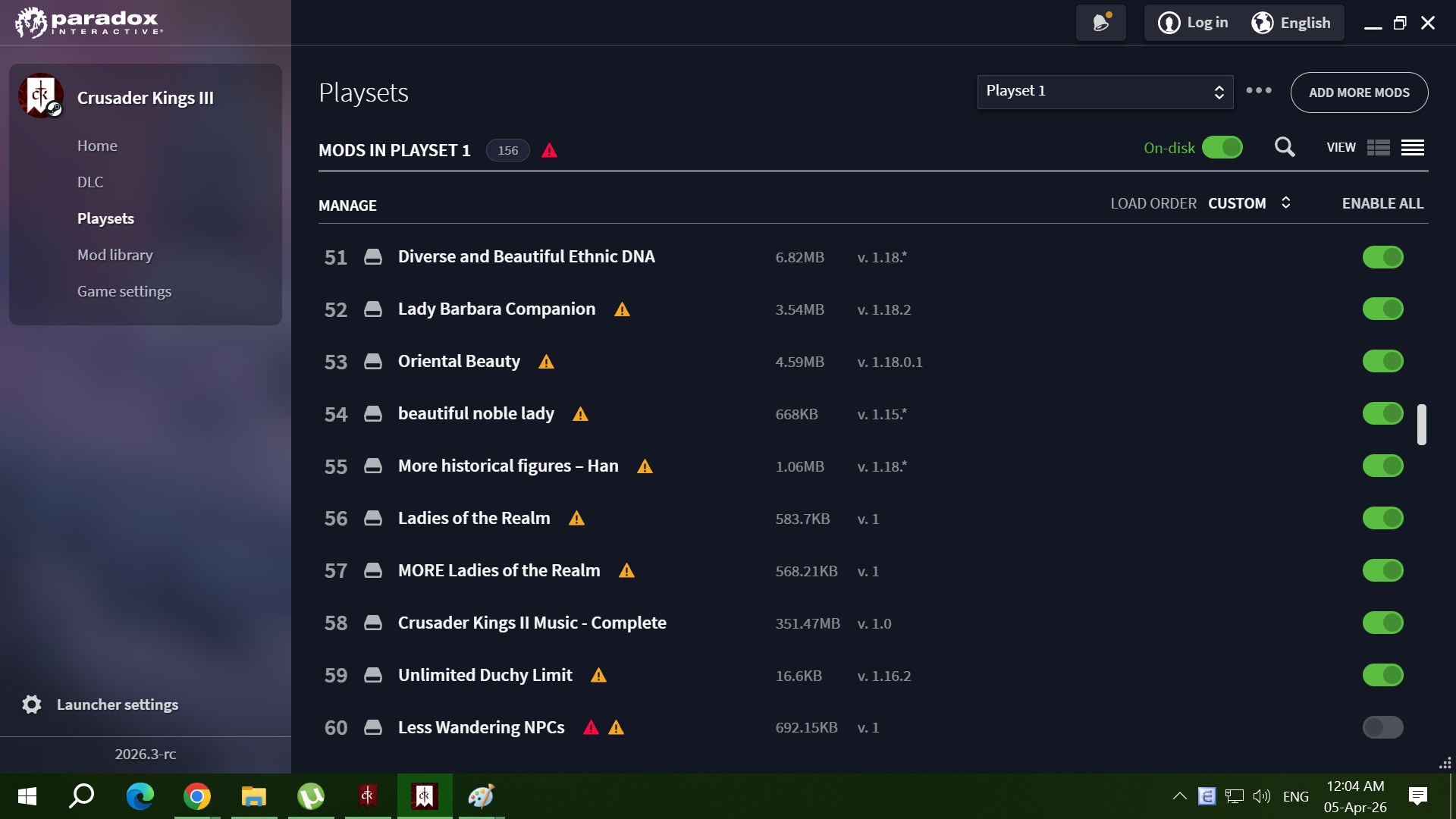Image resolution: width=1456 pixels, height=819 pixels.
Task: Disable Diverse and Beautiful Ethnic DNA mod
Action: coord(1383,257)
